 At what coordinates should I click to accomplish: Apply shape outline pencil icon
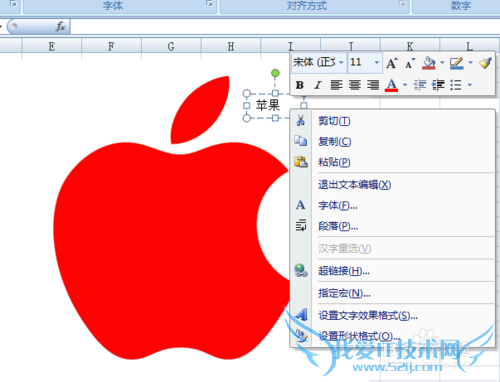[456, 63]
